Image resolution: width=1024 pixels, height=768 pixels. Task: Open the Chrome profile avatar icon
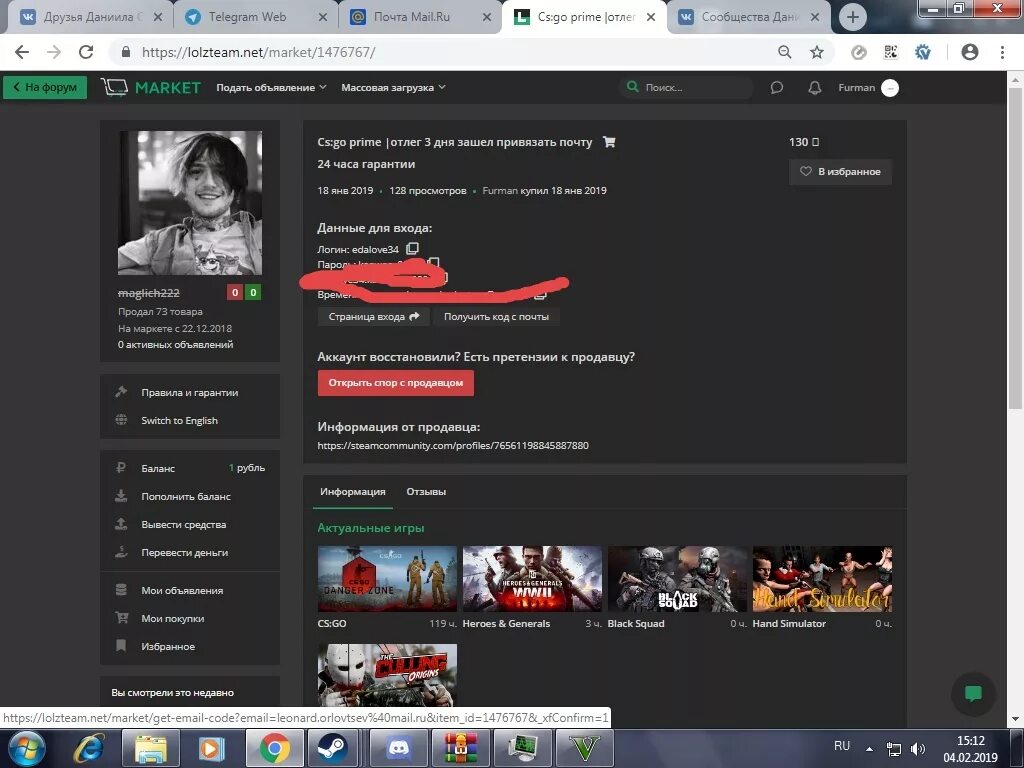pyautogui.click(x=970, y=52)
